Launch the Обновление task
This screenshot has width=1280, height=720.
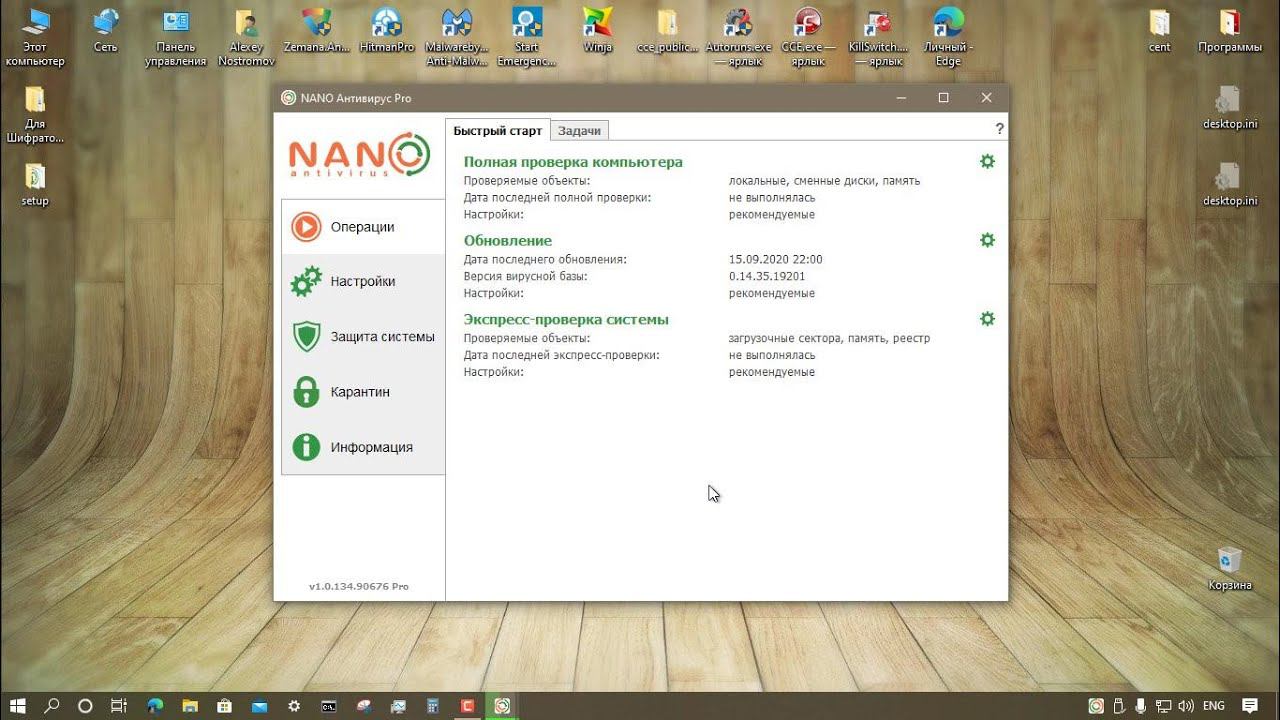(508, 241)
